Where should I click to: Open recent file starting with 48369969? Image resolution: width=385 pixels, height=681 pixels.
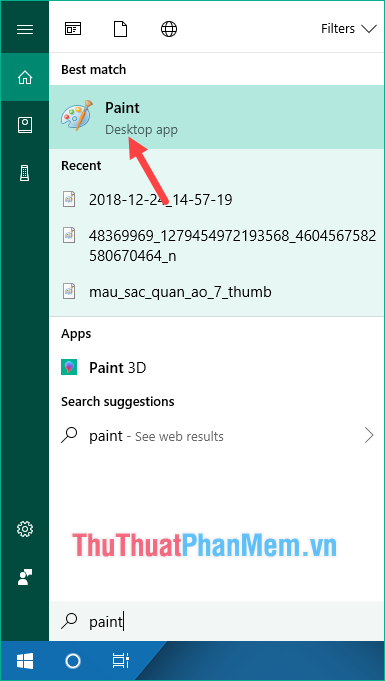point(217,246)
